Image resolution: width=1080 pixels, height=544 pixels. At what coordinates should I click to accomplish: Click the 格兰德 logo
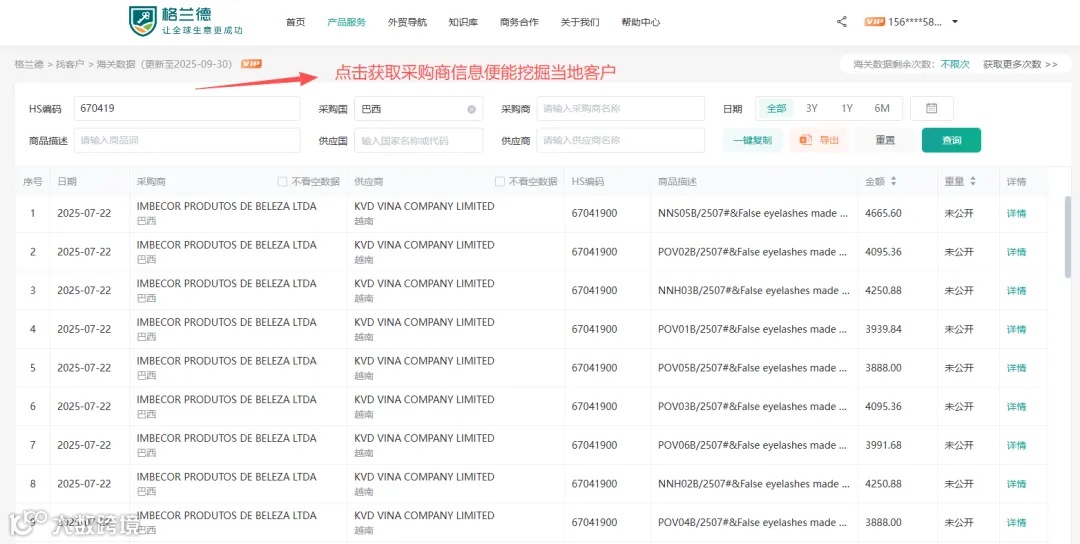click(186, 21)
